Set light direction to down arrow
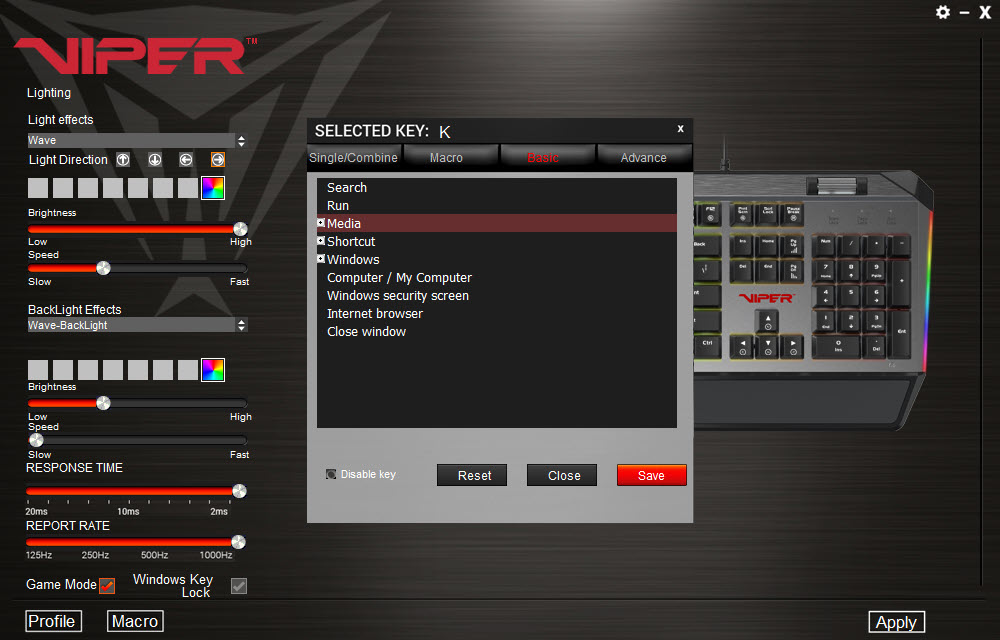This screenshot has height=640, width=1000. click(155, 159)
